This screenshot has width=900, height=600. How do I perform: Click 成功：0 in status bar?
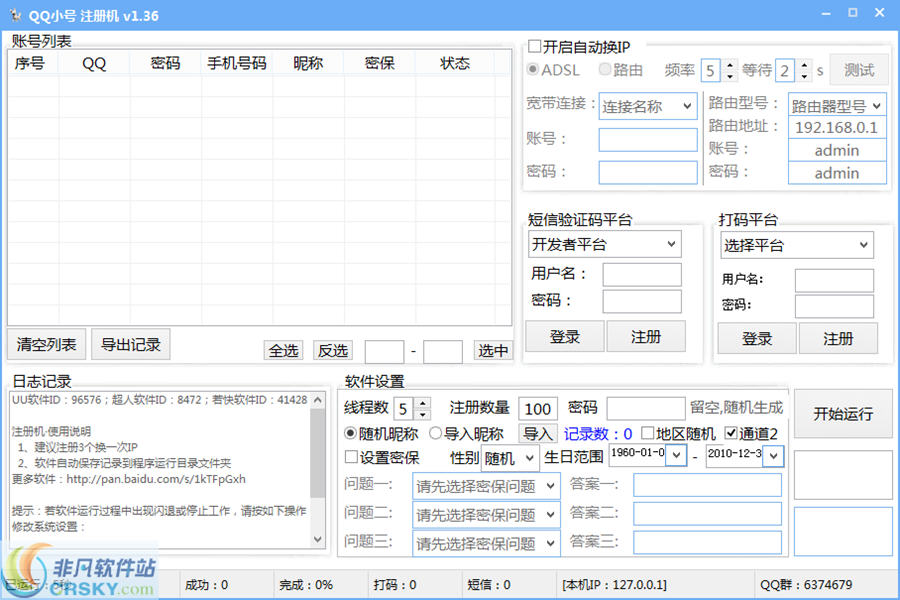click(207, 584)
